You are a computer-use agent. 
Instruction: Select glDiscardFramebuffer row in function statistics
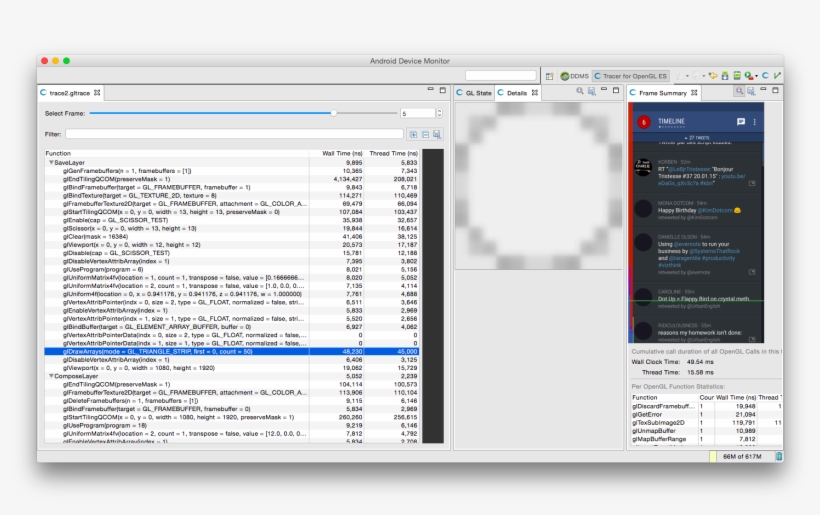pyautogui.click(x=707, y=406)
